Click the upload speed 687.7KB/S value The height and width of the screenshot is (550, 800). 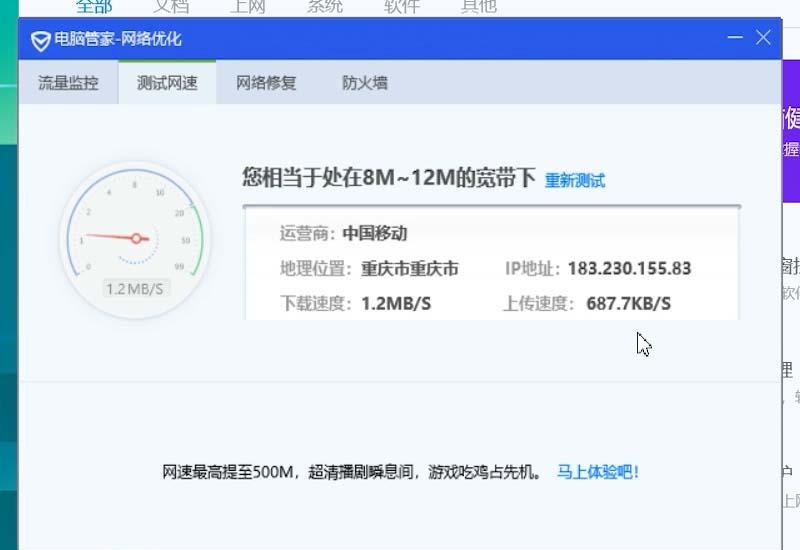click(x=629, y=304)
